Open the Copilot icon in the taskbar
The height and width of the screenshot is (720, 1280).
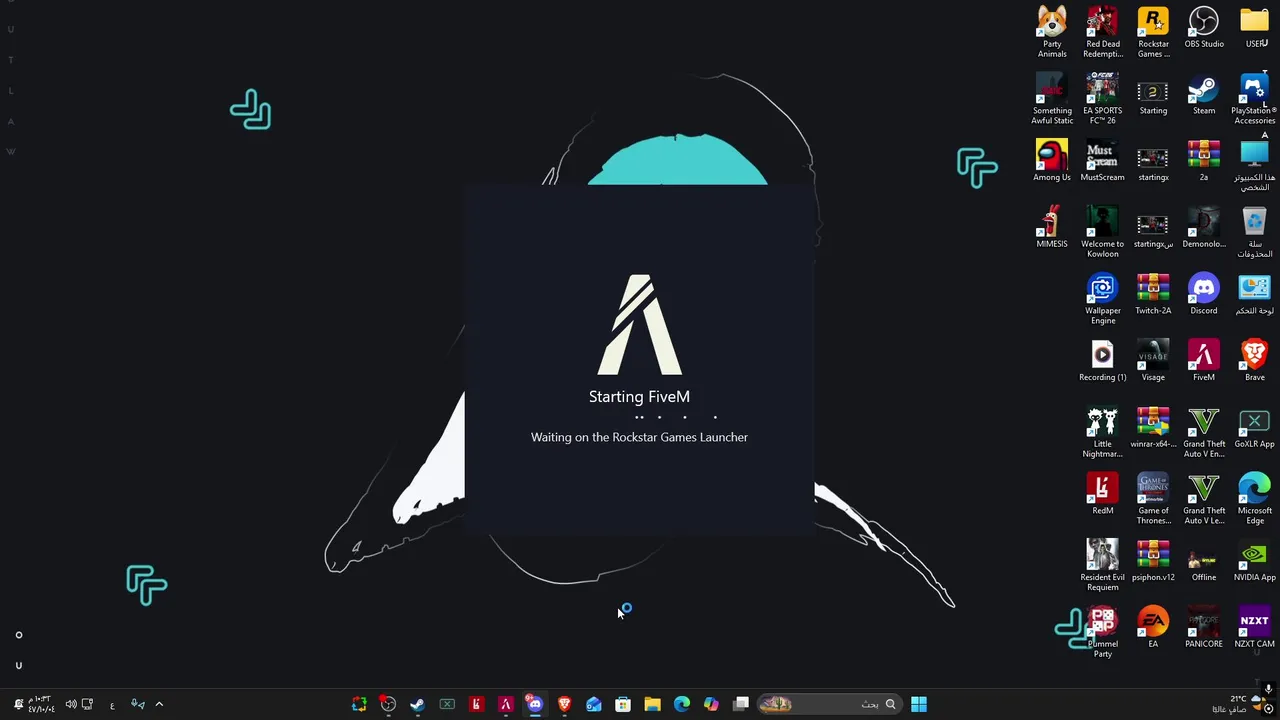click(711, 704)
